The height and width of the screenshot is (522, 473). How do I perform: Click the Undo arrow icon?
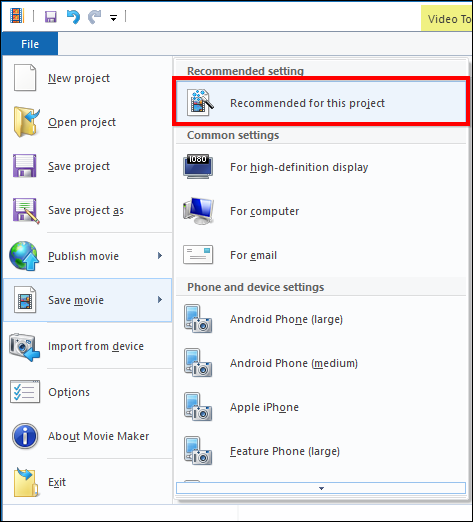tap(73, 17)
